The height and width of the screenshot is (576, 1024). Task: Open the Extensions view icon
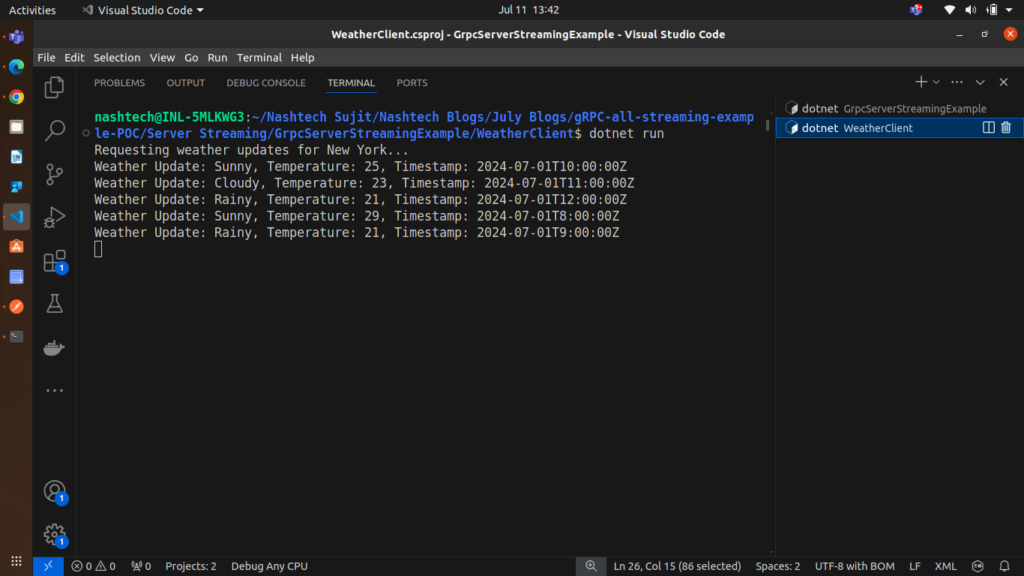pyautogui.click(x=55, y=261)
